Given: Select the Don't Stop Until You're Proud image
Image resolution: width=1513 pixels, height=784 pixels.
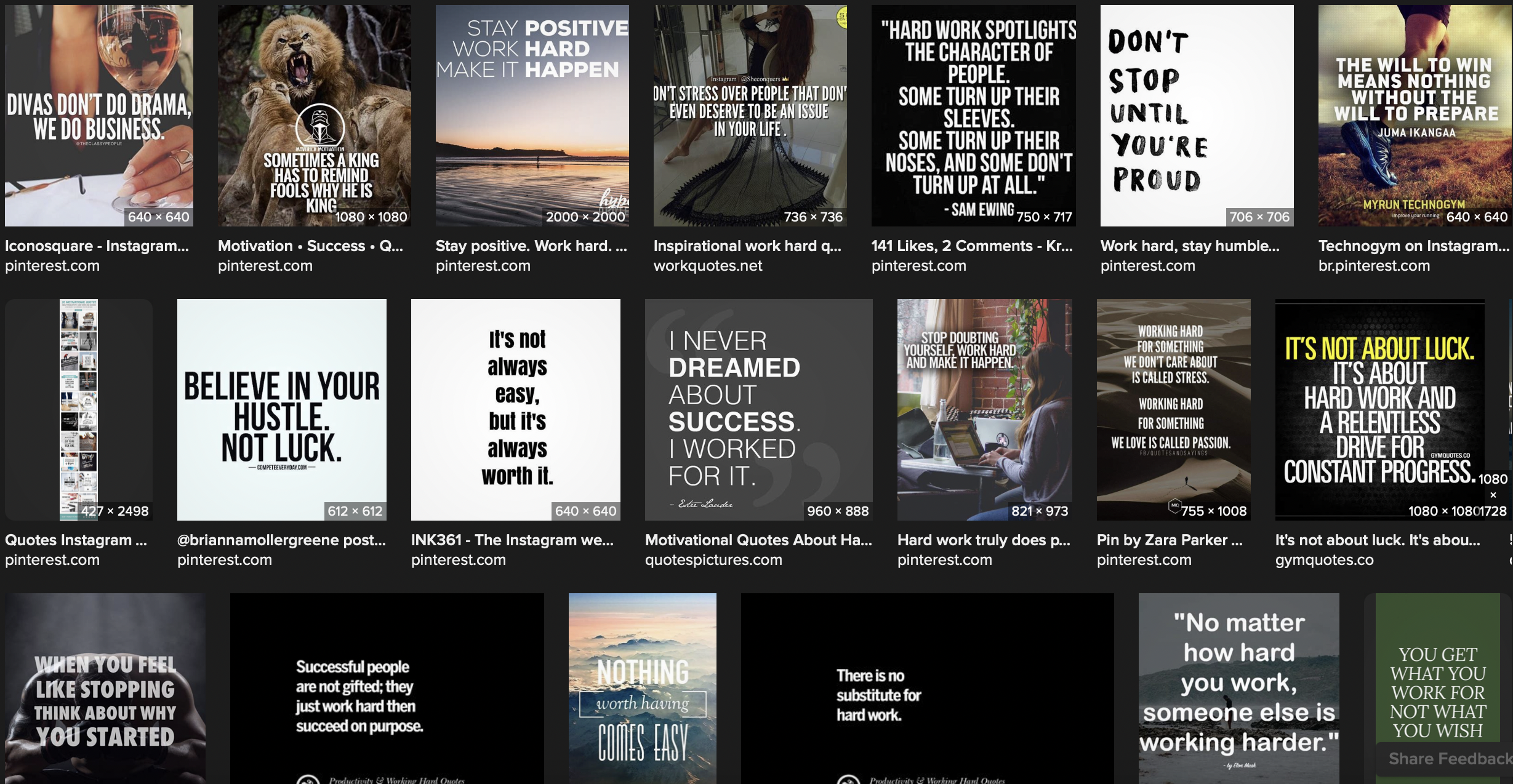Looking at the screenshot, I should 1197,116.
